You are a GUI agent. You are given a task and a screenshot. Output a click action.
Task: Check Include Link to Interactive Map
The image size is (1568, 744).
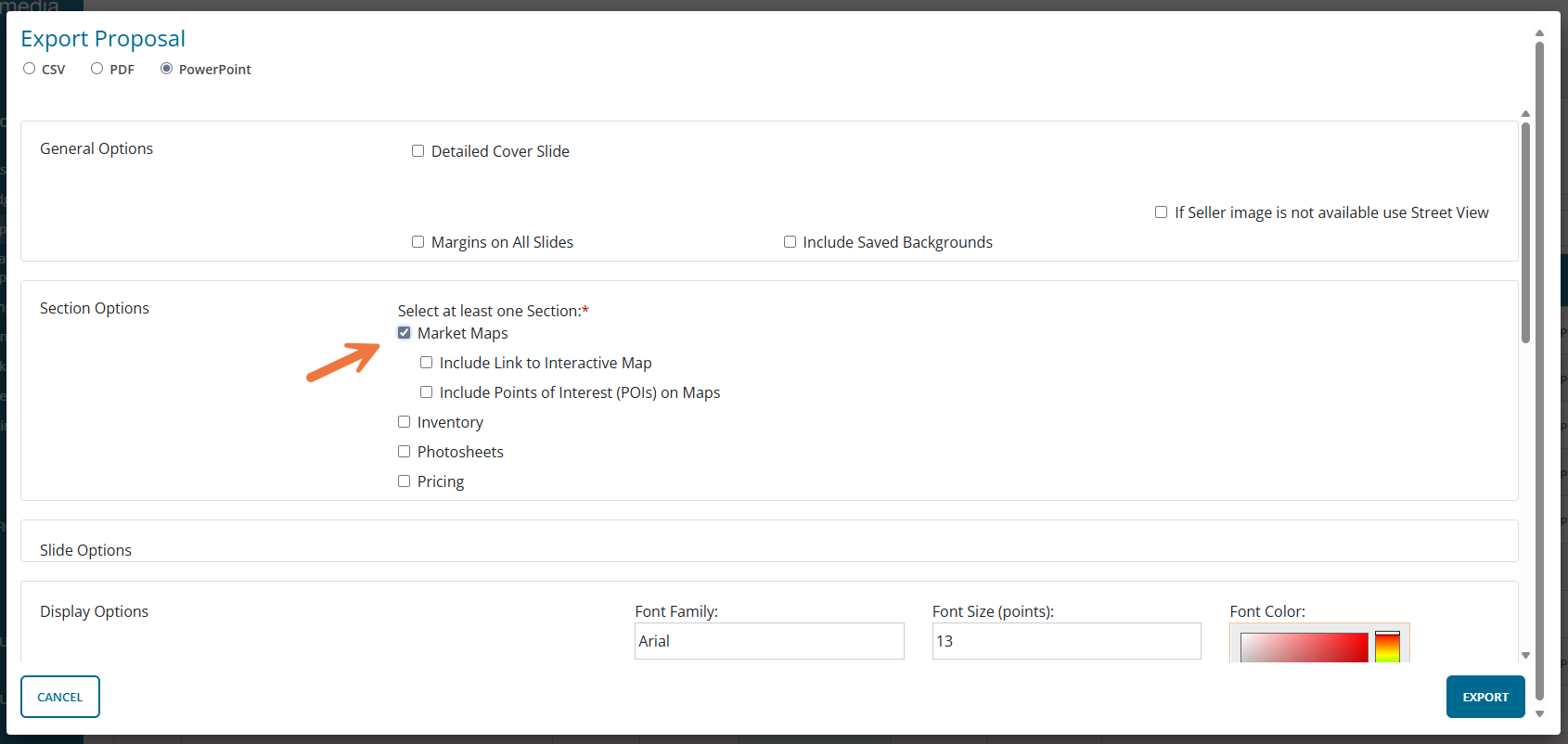click(x=427, y=363)
